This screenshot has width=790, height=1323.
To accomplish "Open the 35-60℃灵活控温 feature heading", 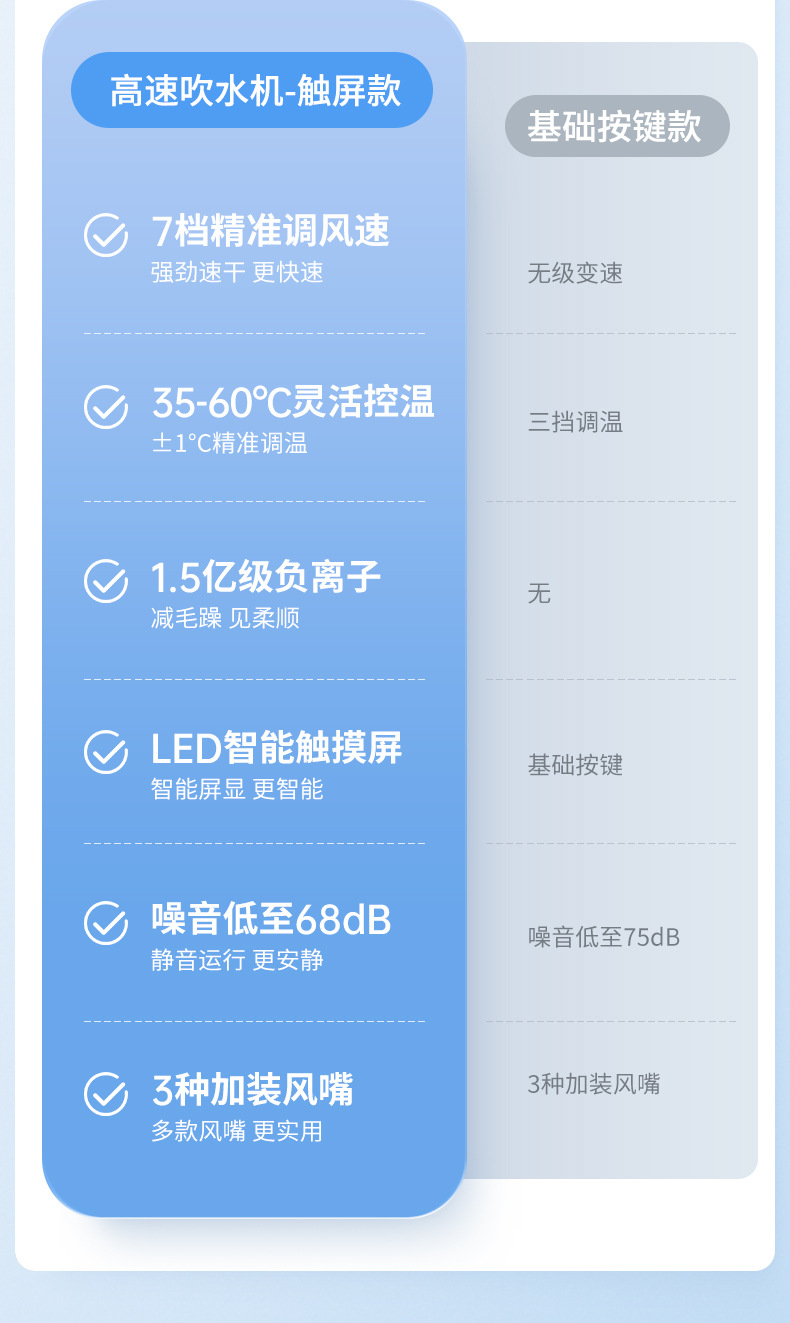I will [293, 403].
